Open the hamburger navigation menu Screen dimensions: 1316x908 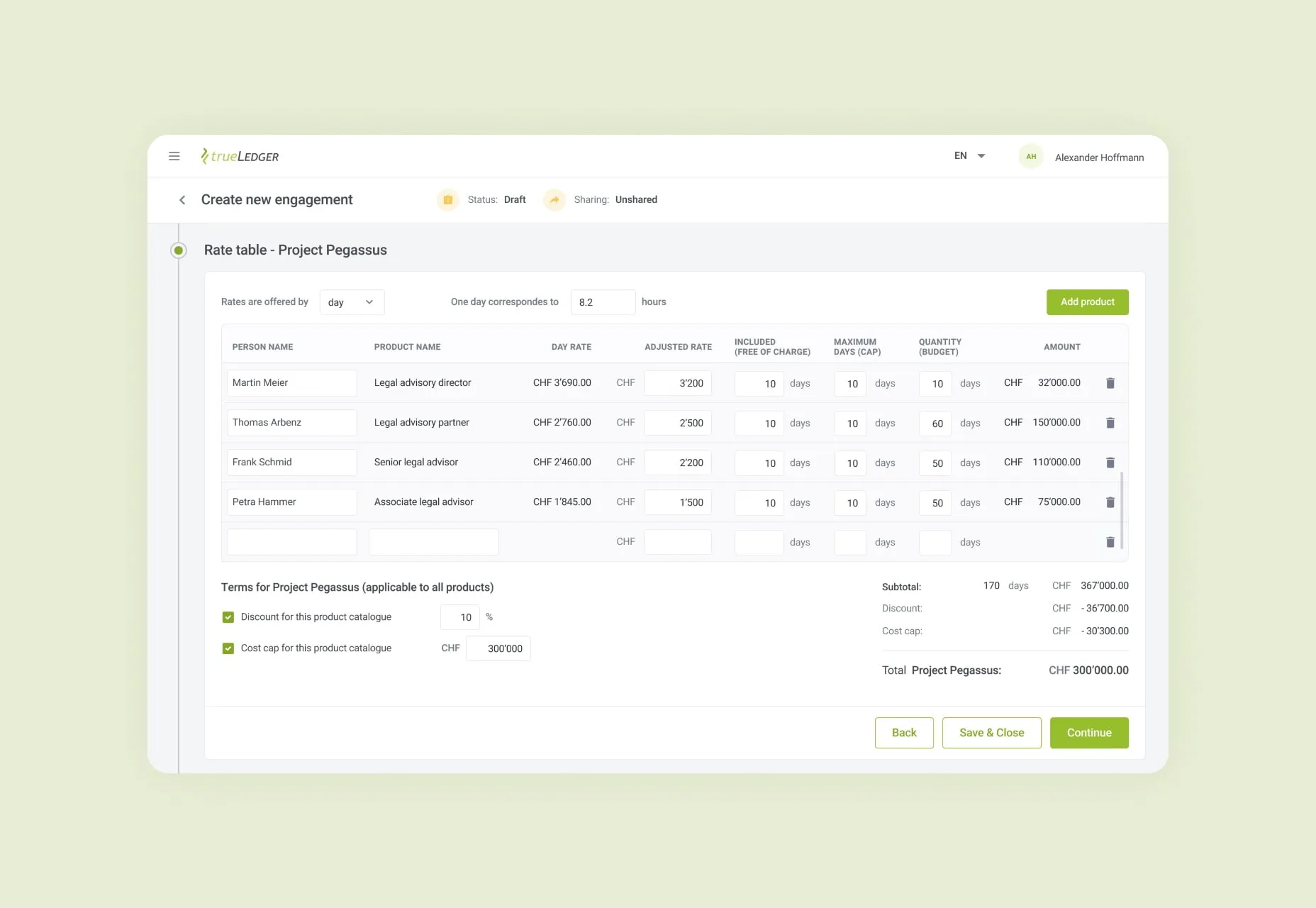(174, 156)
